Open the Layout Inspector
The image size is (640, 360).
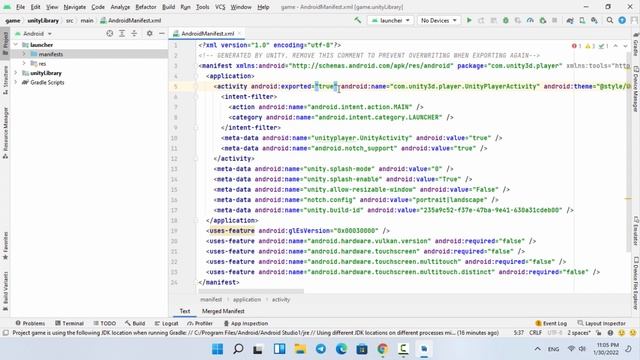click(602, 323)
